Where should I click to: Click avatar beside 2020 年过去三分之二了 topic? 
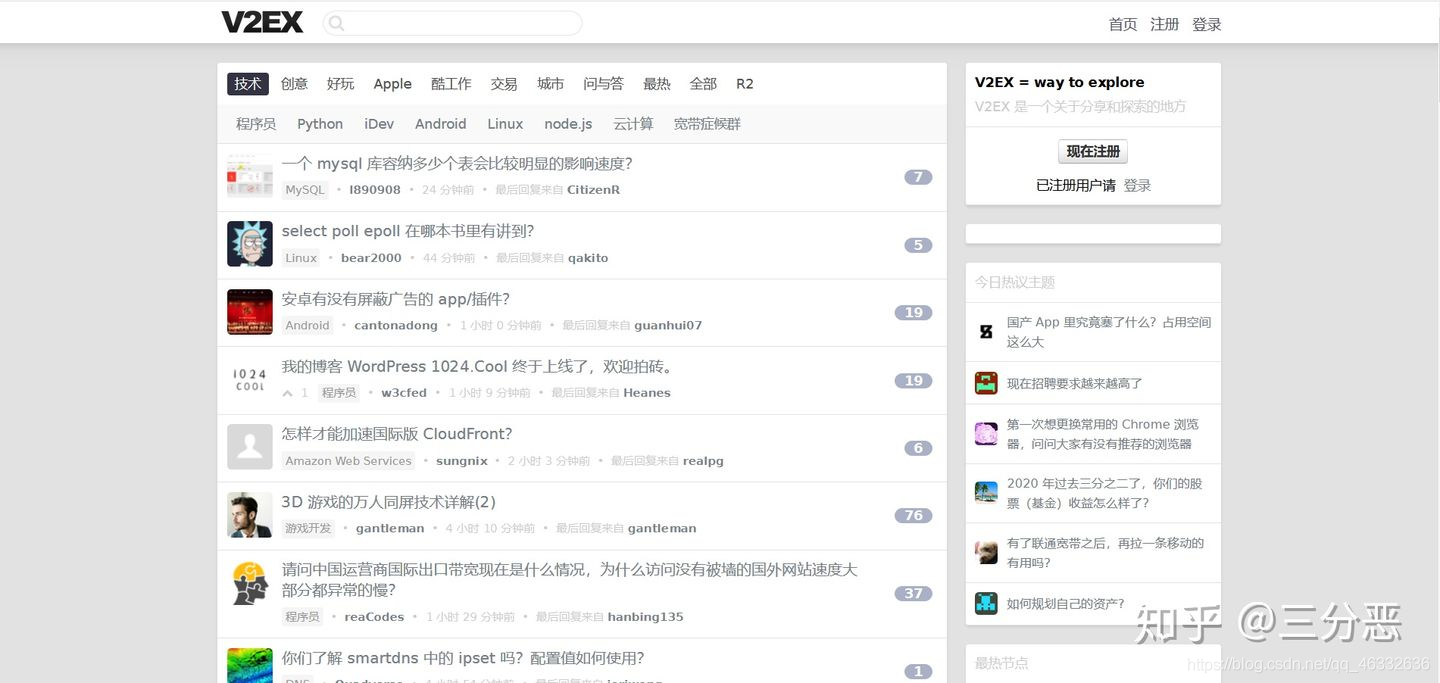pyautogui.click(x=986, y=493)
